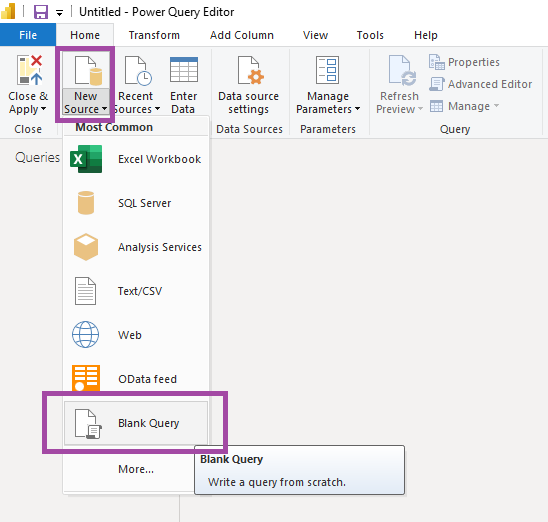Open the Help tab
This screenshot has height=522, width=548.
[426, 35]
